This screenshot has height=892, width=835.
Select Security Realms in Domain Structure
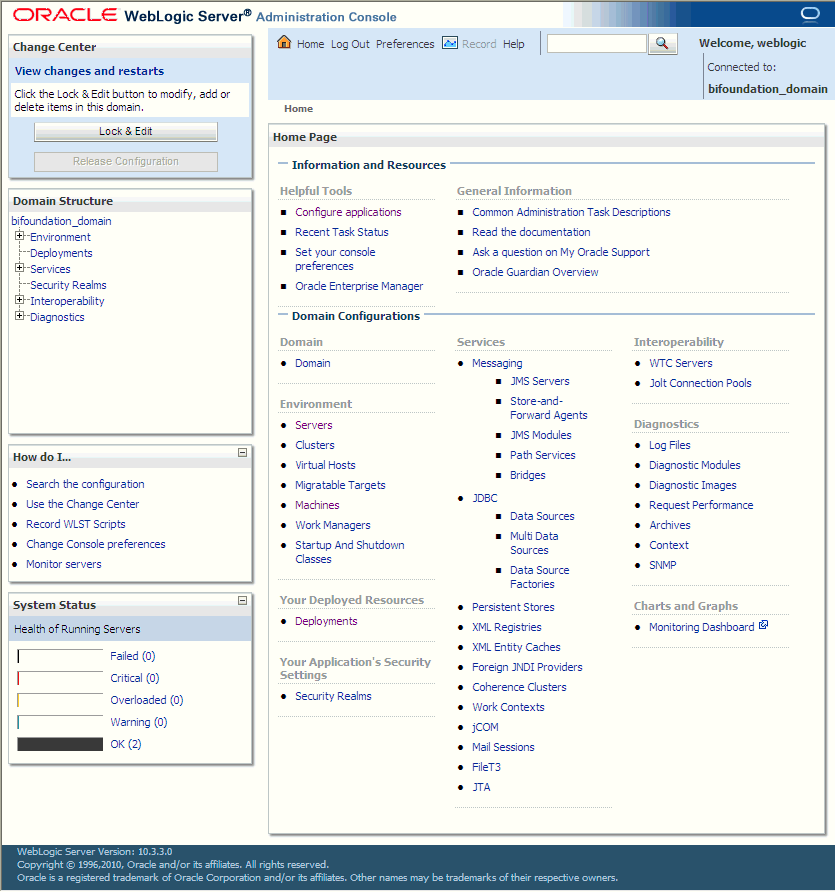click(68, 284)
